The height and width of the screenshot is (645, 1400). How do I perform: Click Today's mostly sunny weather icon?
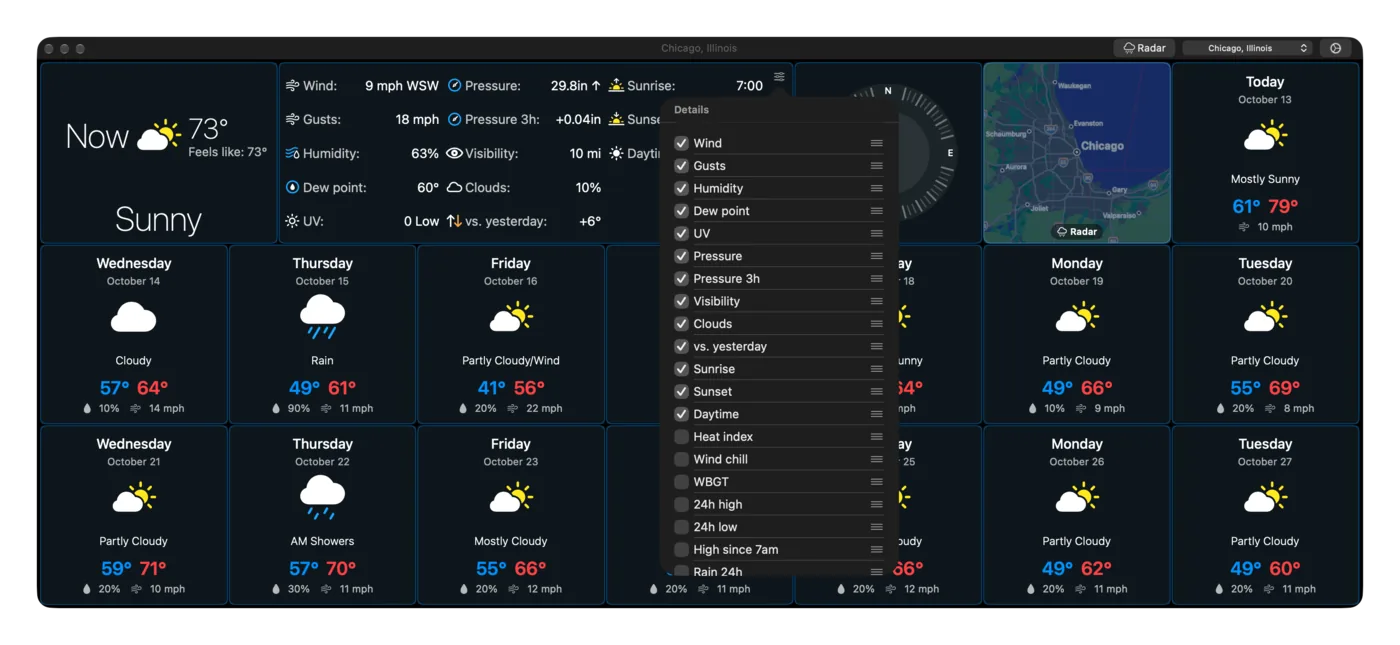point(1265,135)
